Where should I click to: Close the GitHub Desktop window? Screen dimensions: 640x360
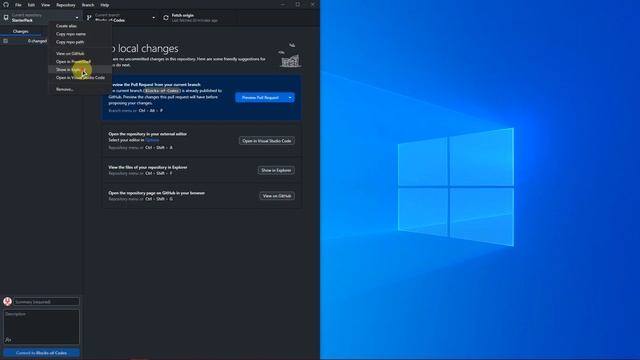pos(313,4)
